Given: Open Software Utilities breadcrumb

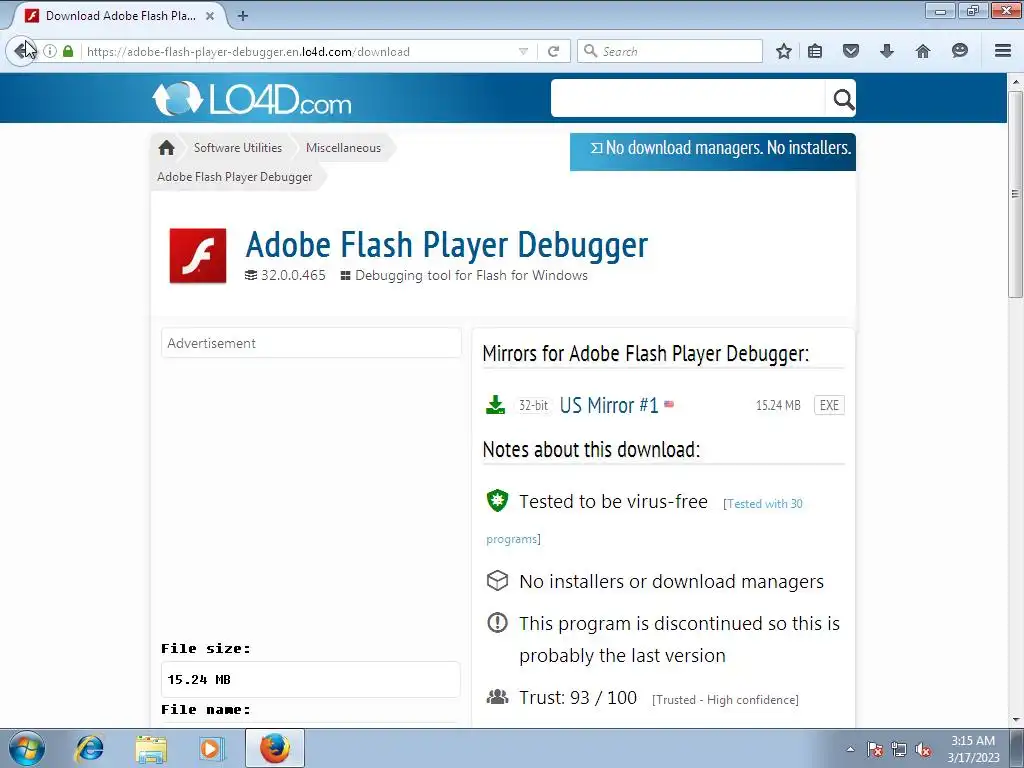Looking at the screenshot, I should pyautogui.click(x=238, y=148).
